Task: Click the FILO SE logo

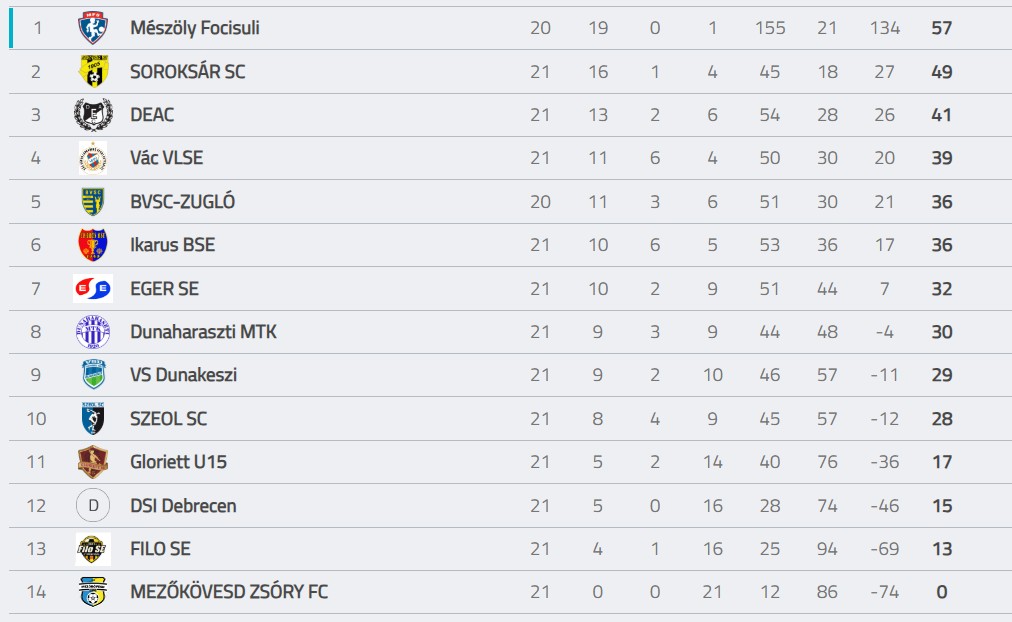Action: 93,548
